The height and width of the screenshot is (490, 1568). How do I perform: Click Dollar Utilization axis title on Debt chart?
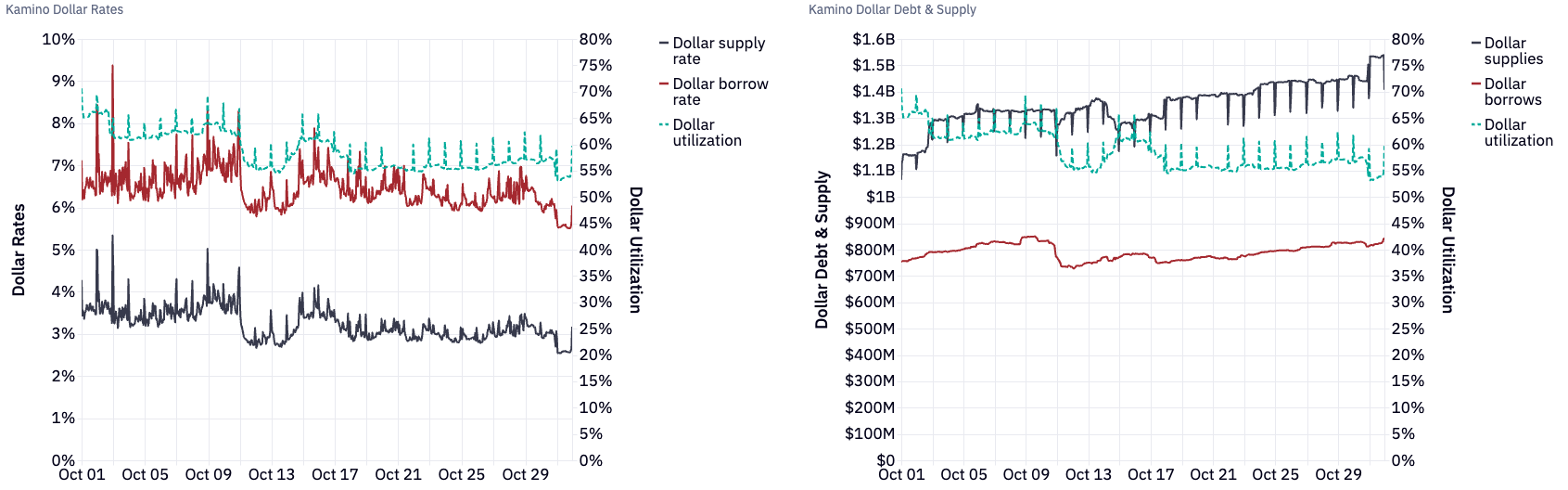click(1447, 250)
